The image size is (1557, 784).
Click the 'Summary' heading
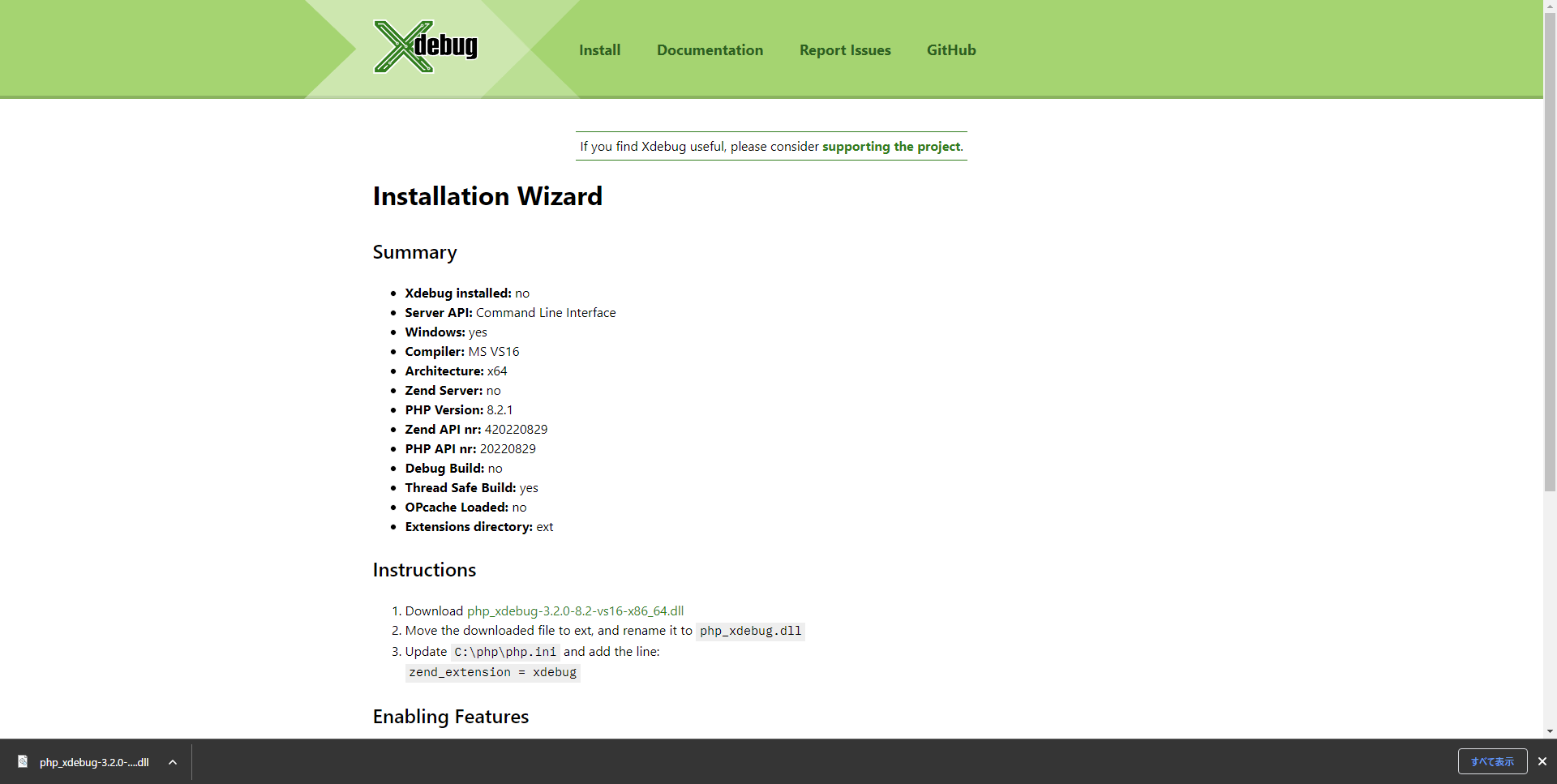coord(414,252)
